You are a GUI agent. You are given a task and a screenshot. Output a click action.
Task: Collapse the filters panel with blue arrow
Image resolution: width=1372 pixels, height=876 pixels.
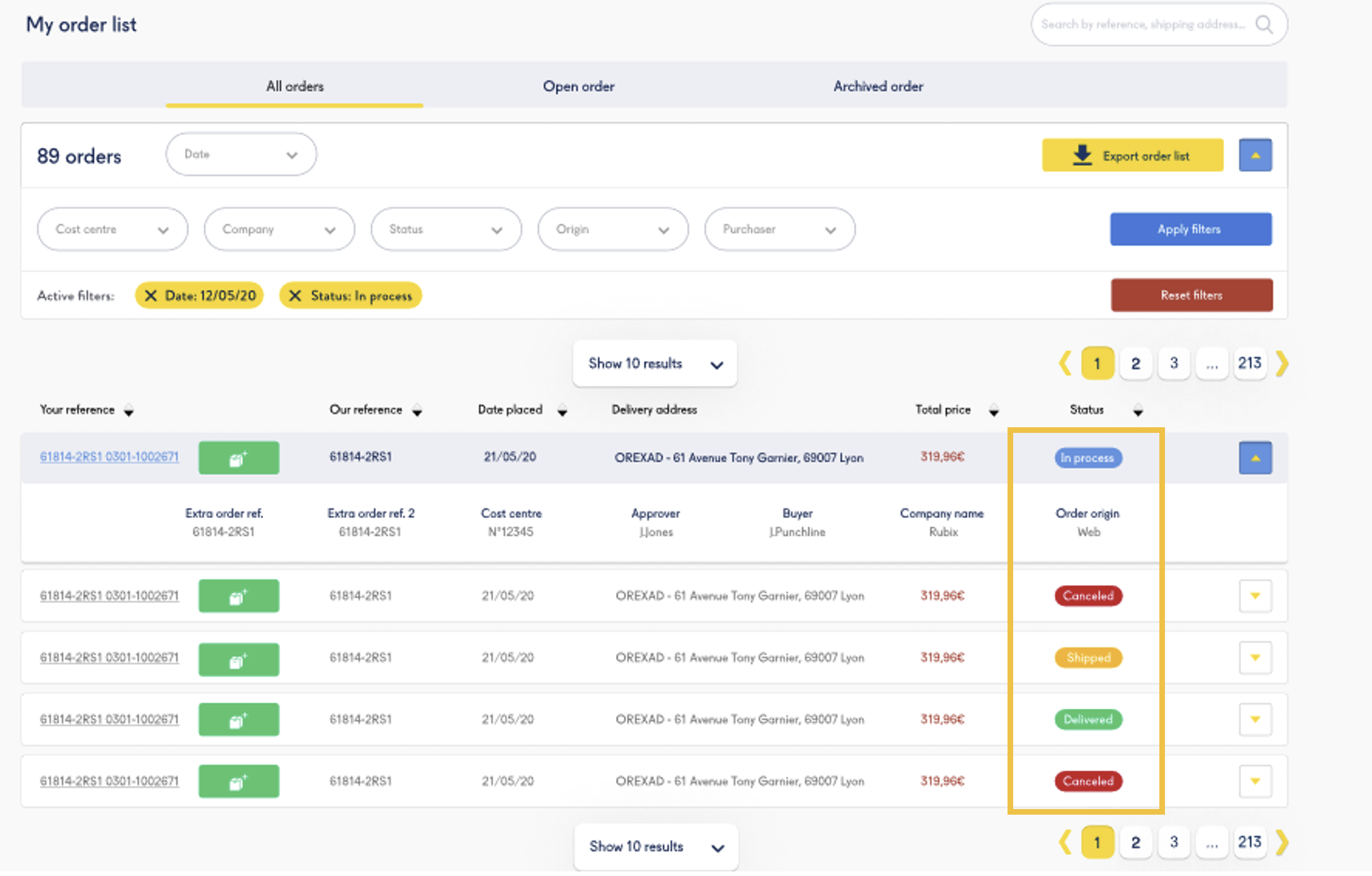pos(1255,156)
